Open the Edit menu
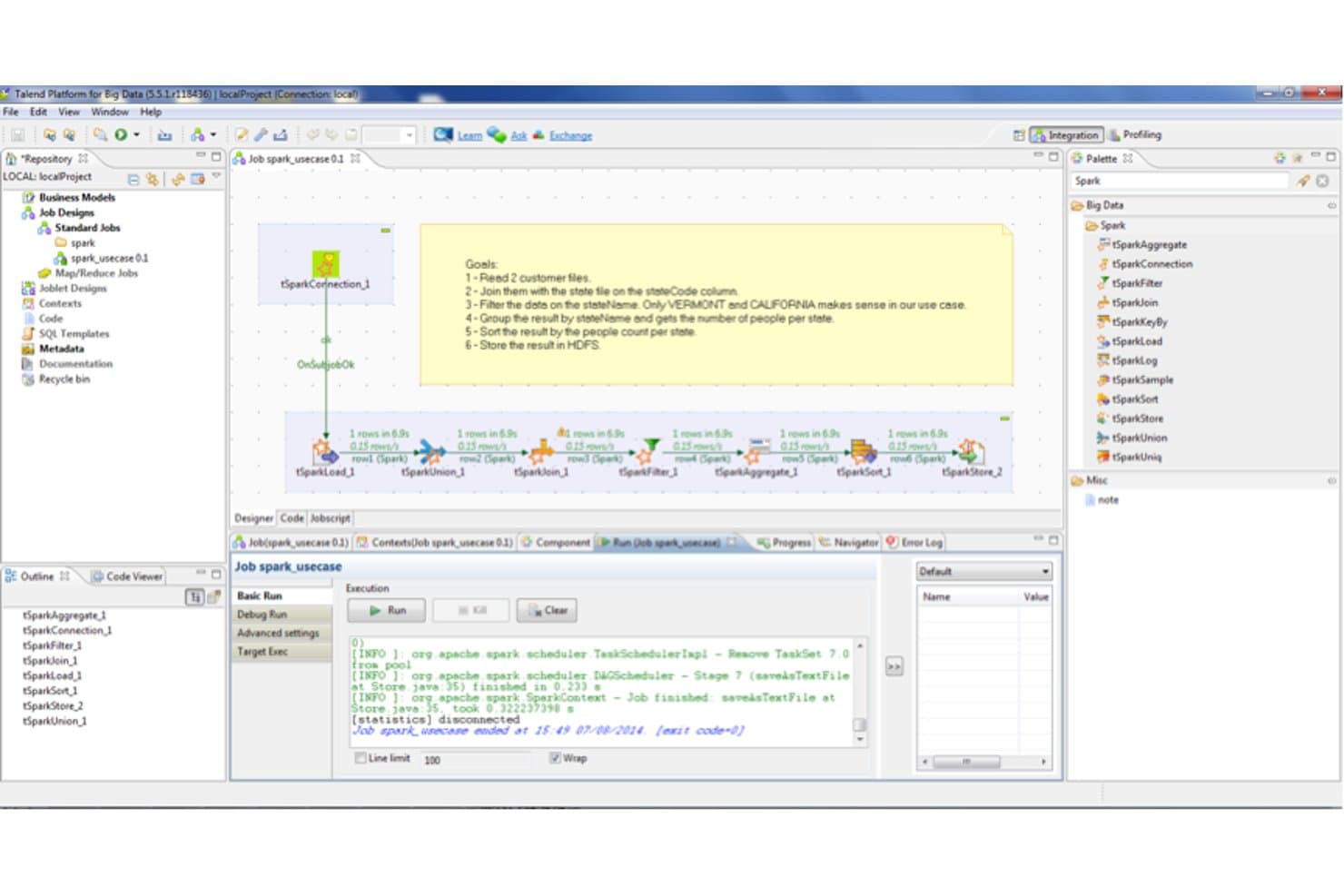 [38, 112]
